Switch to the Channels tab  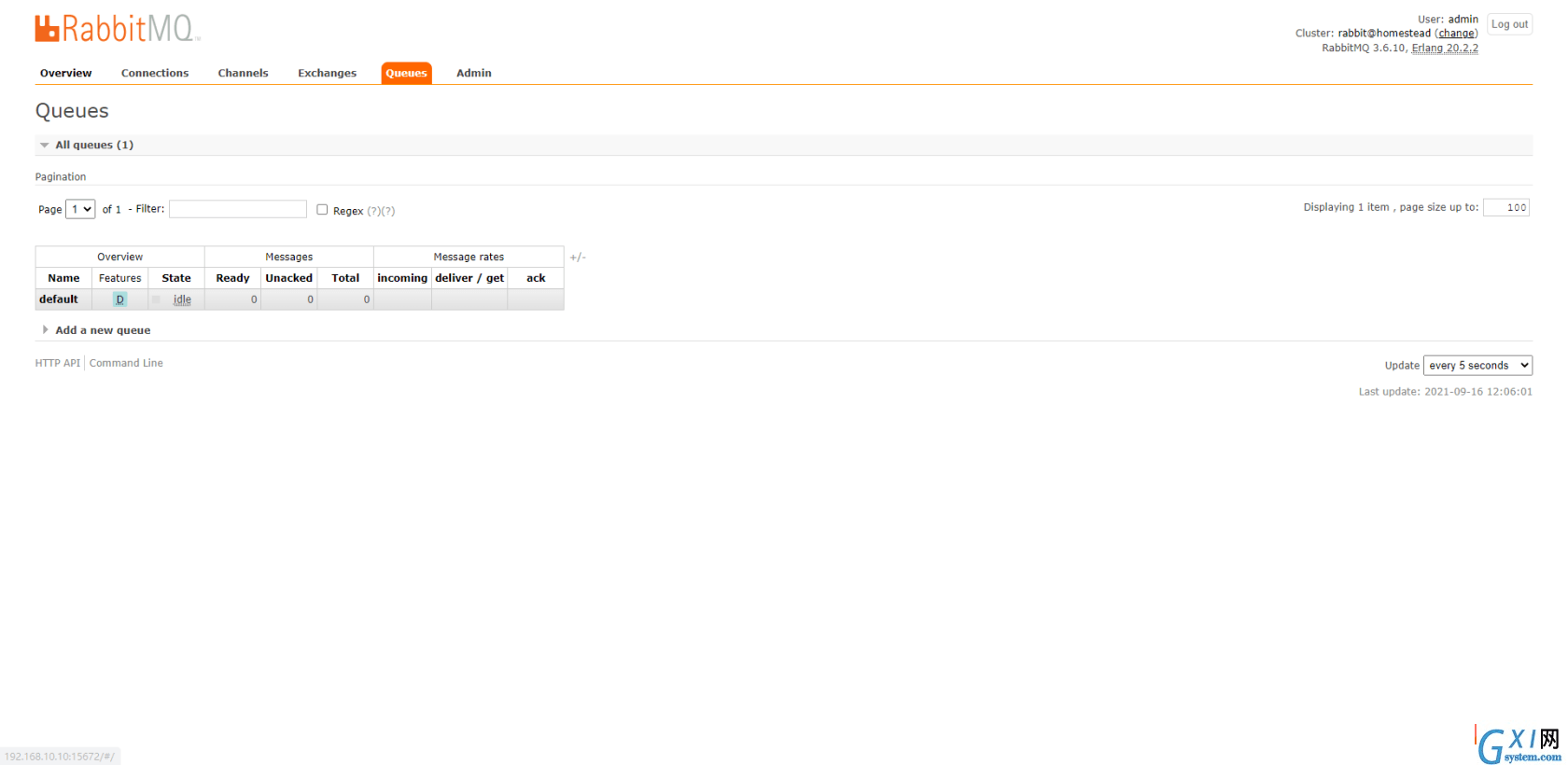[x=243, y=73]
